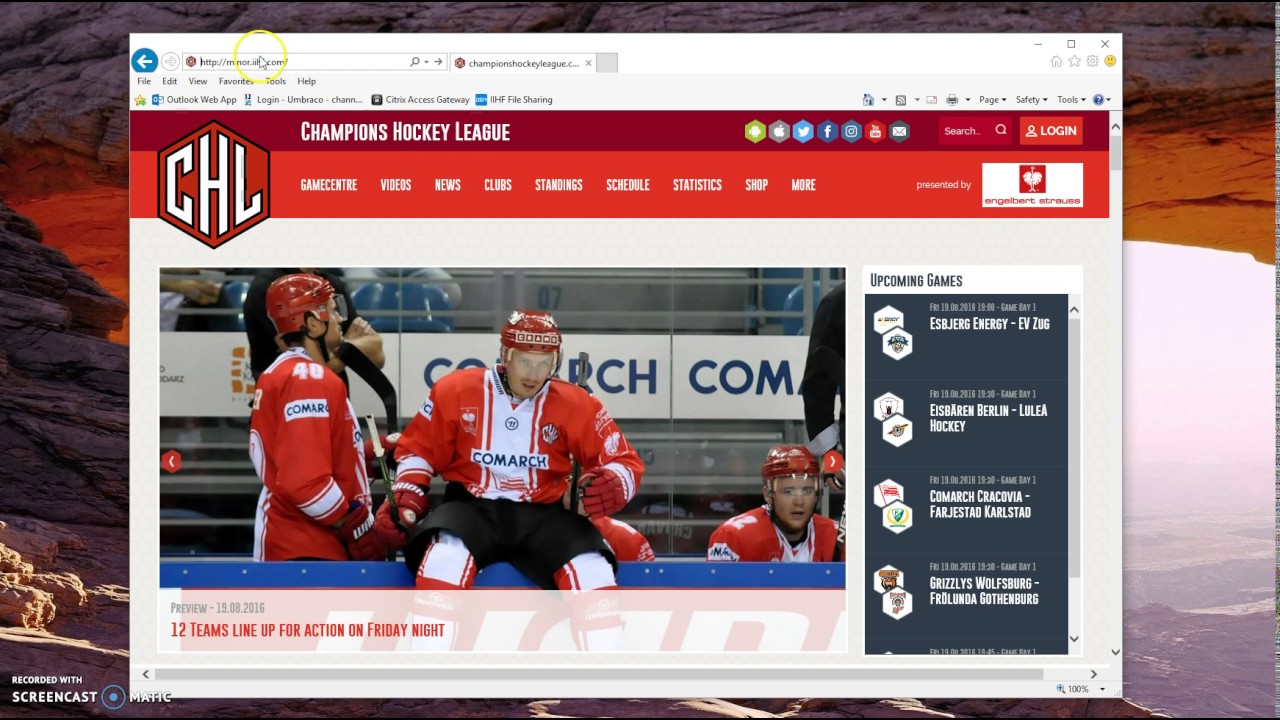Click the IE smiley feedback icon
This screenshot has width=1280, height=720.
pyautogui.click(x=1110, y=62)
